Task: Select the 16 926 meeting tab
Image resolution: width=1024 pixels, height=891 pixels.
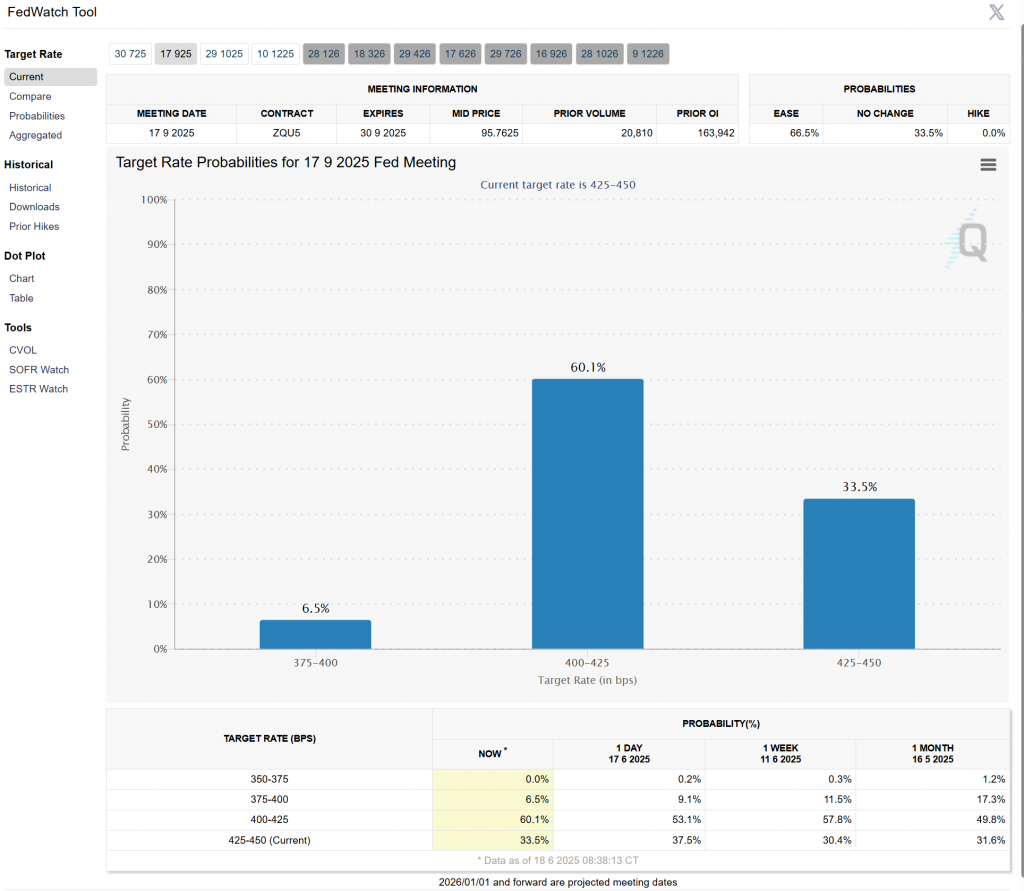Action: tap(551, 54)
